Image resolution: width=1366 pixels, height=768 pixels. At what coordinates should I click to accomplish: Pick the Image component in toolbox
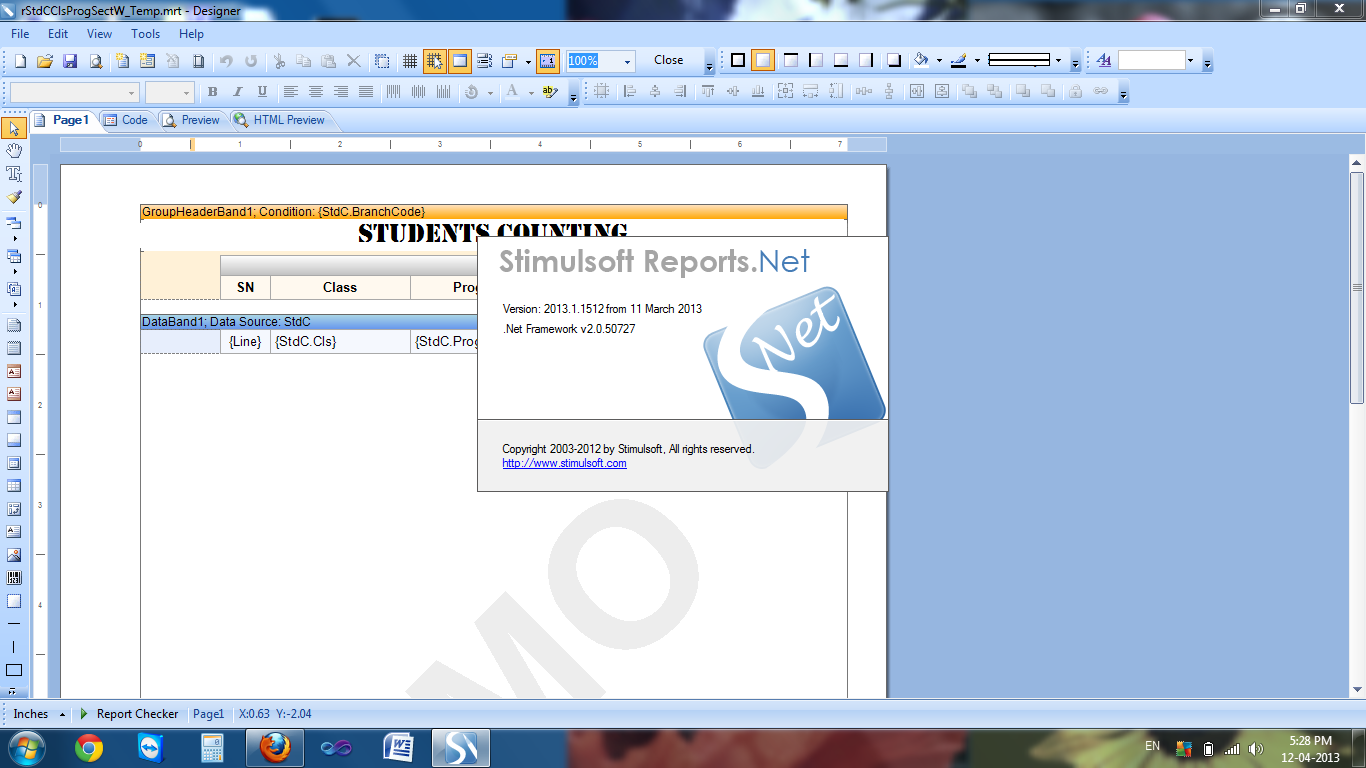click(x=14, y=555)
